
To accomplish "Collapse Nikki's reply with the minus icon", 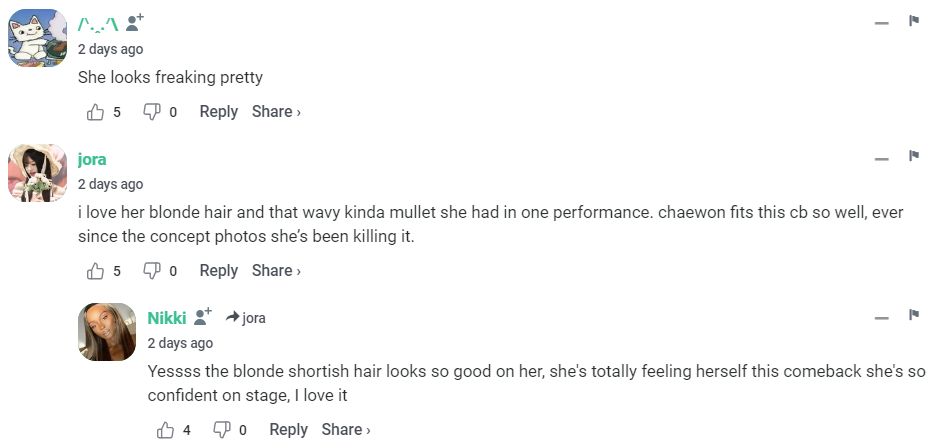I will click(881, 317).
